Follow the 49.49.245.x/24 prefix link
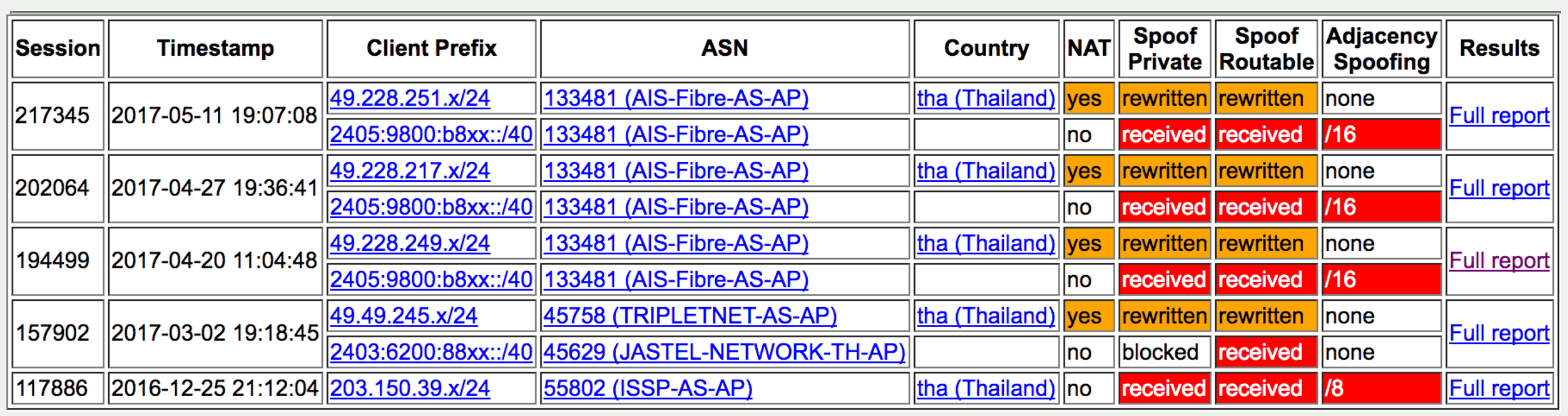Image resolution: width=1568 pixels, height=416 pixels. tap(403, 316)
